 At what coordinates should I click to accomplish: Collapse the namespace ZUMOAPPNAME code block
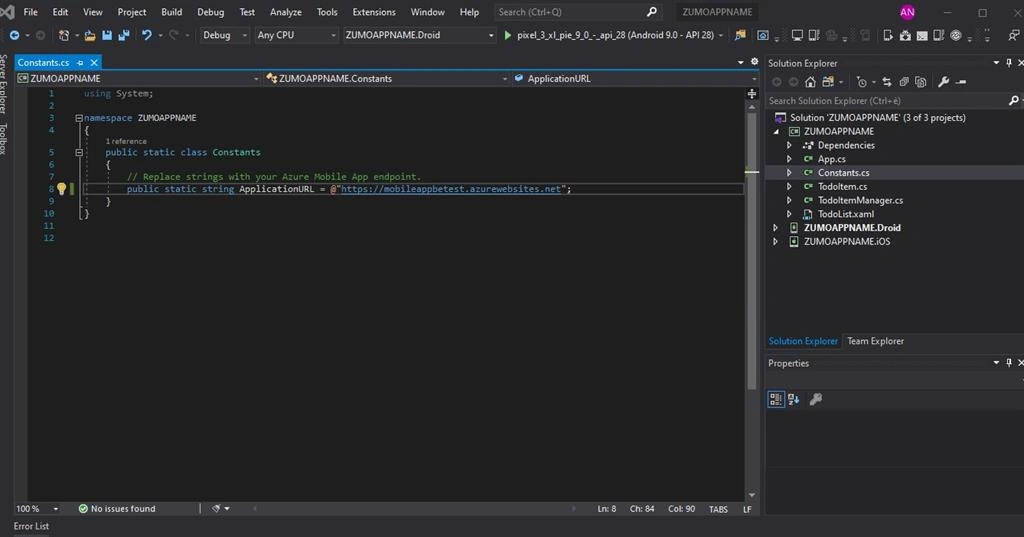[78, 118]
